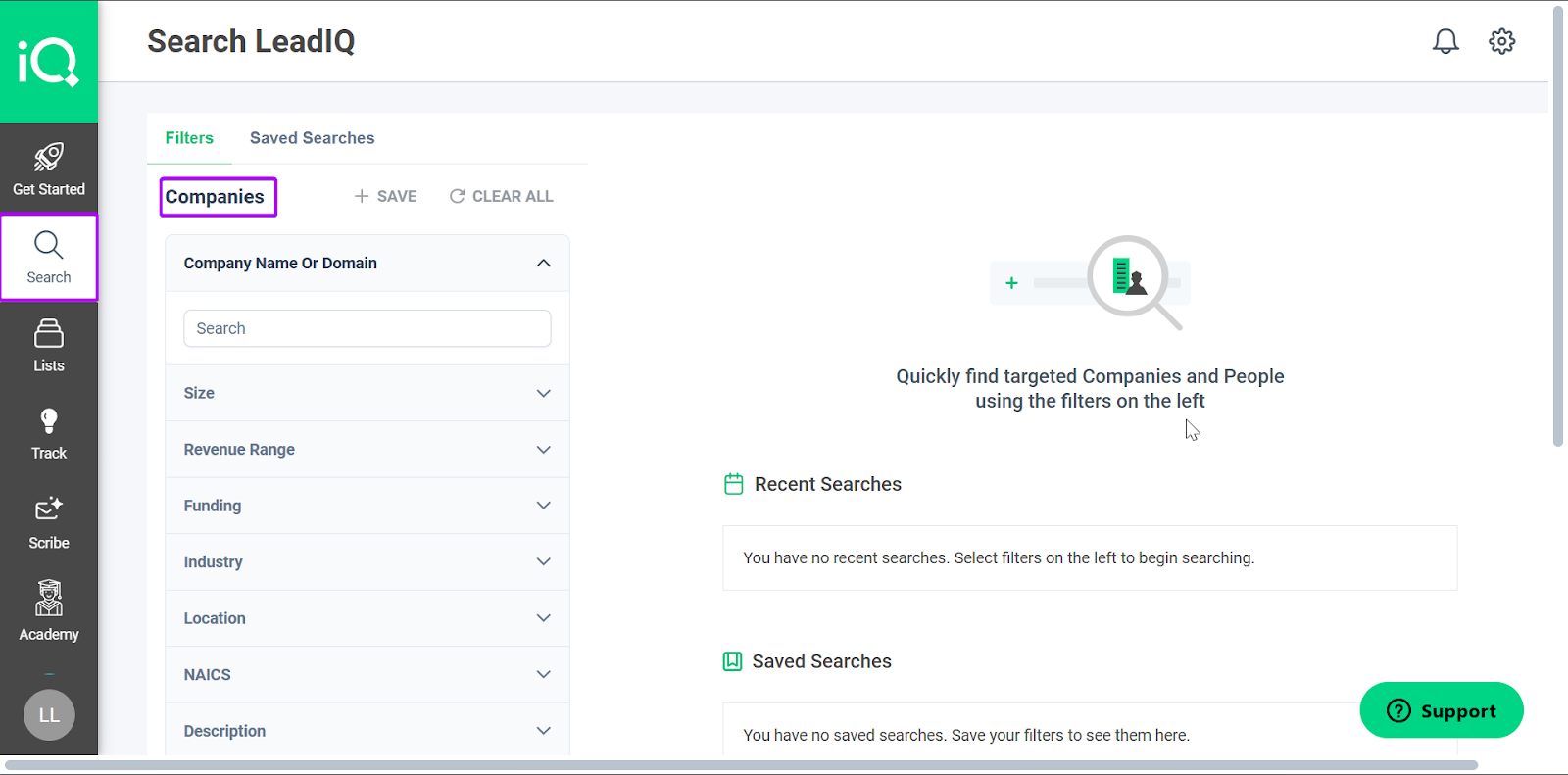
Task: Open the Search sidebar item
Action: 49,258
